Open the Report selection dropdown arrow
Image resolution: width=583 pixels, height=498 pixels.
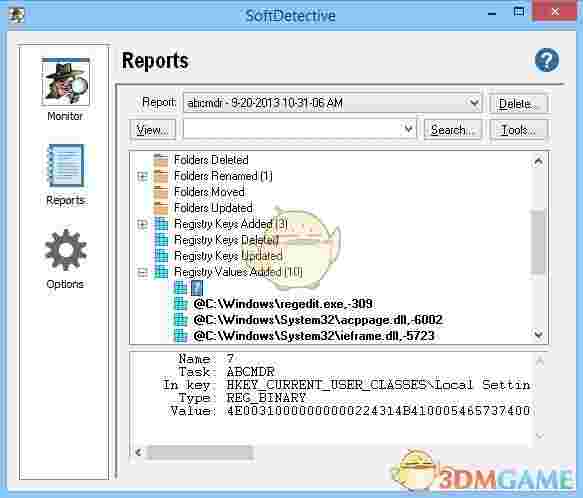(x=474, y=103)
